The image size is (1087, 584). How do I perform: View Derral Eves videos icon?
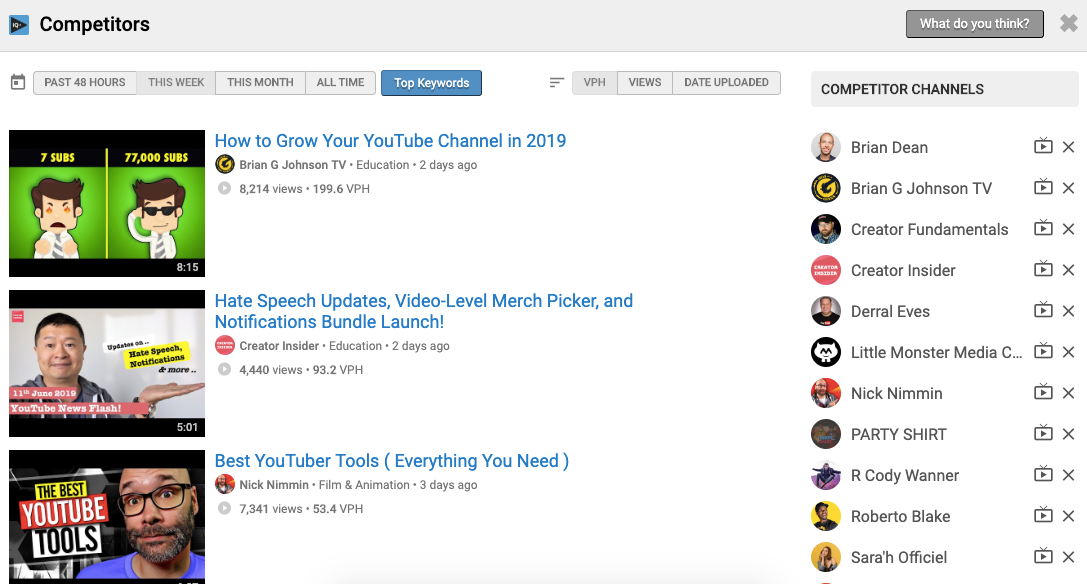[x=1043, y=310]
